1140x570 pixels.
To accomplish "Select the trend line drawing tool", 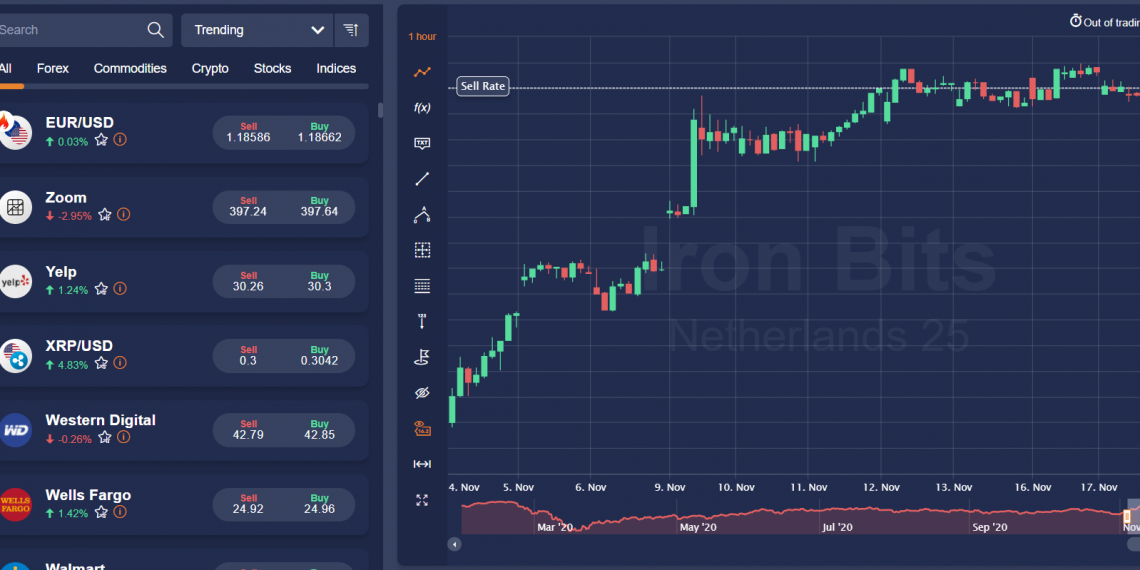I will 422,179.
